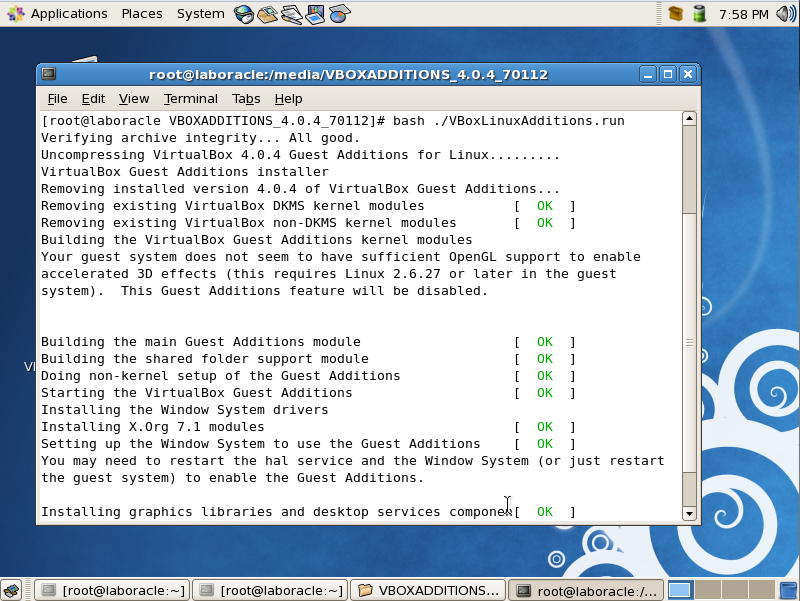800x601 pixels.
Task: Launch the web browser globe icon
Action: [244, 14]
